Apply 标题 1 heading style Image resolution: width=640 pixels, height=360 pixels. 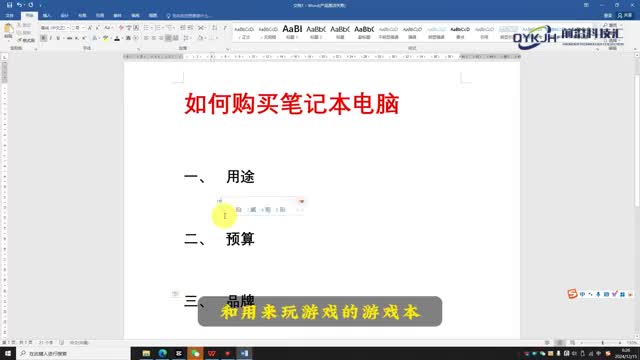click(292, 32)
